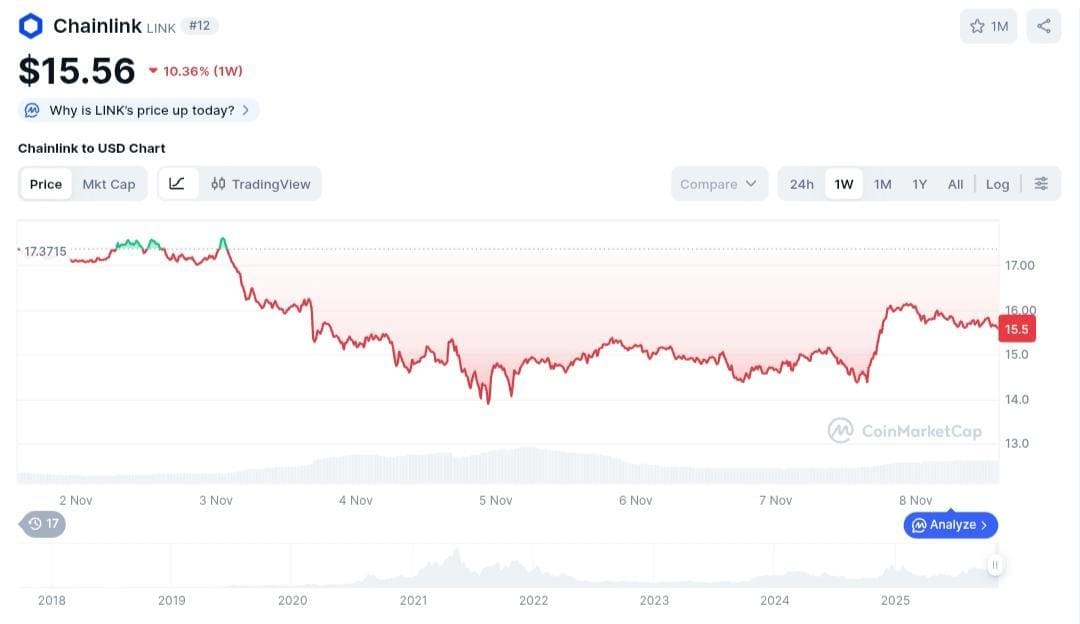The width and height of the screenshot is (1080, 624).
Task: Toggle Log scale on chart
Action: pos(997,184)
